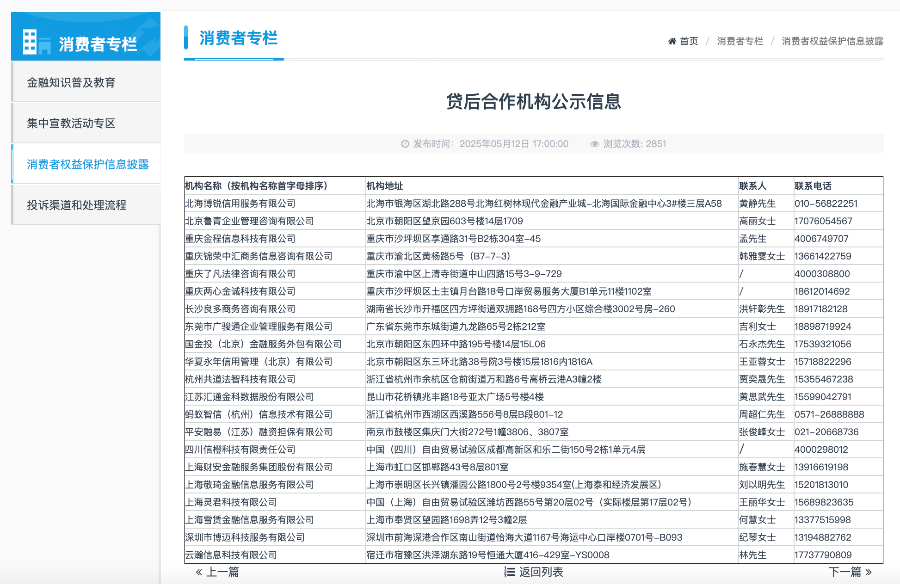Click 消费者权益保护信息披露 in breadcrumb
The width and height of the screenshot is (900, 584).
(x=832, y=41)
